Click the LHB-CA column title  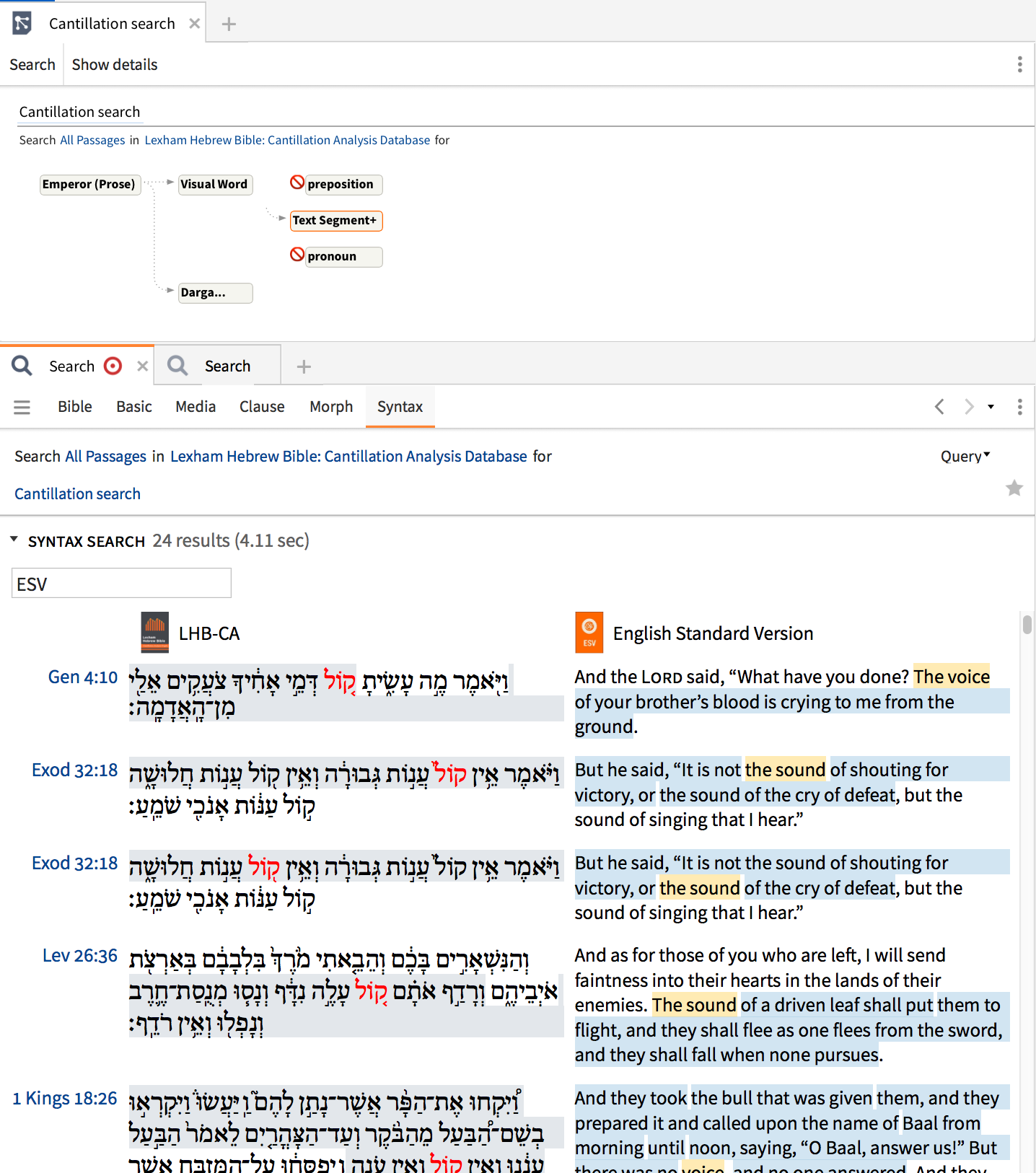[x=209, y=633]
